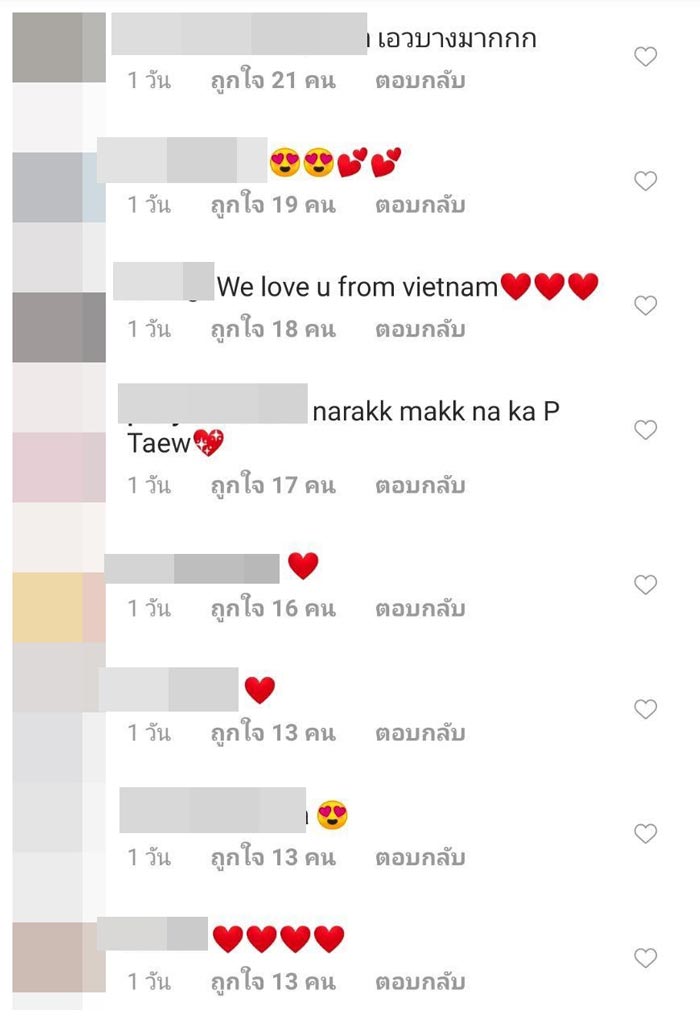Open avatar of the Vietnam commenter
700x1029 pixels.
pos(59,327)
